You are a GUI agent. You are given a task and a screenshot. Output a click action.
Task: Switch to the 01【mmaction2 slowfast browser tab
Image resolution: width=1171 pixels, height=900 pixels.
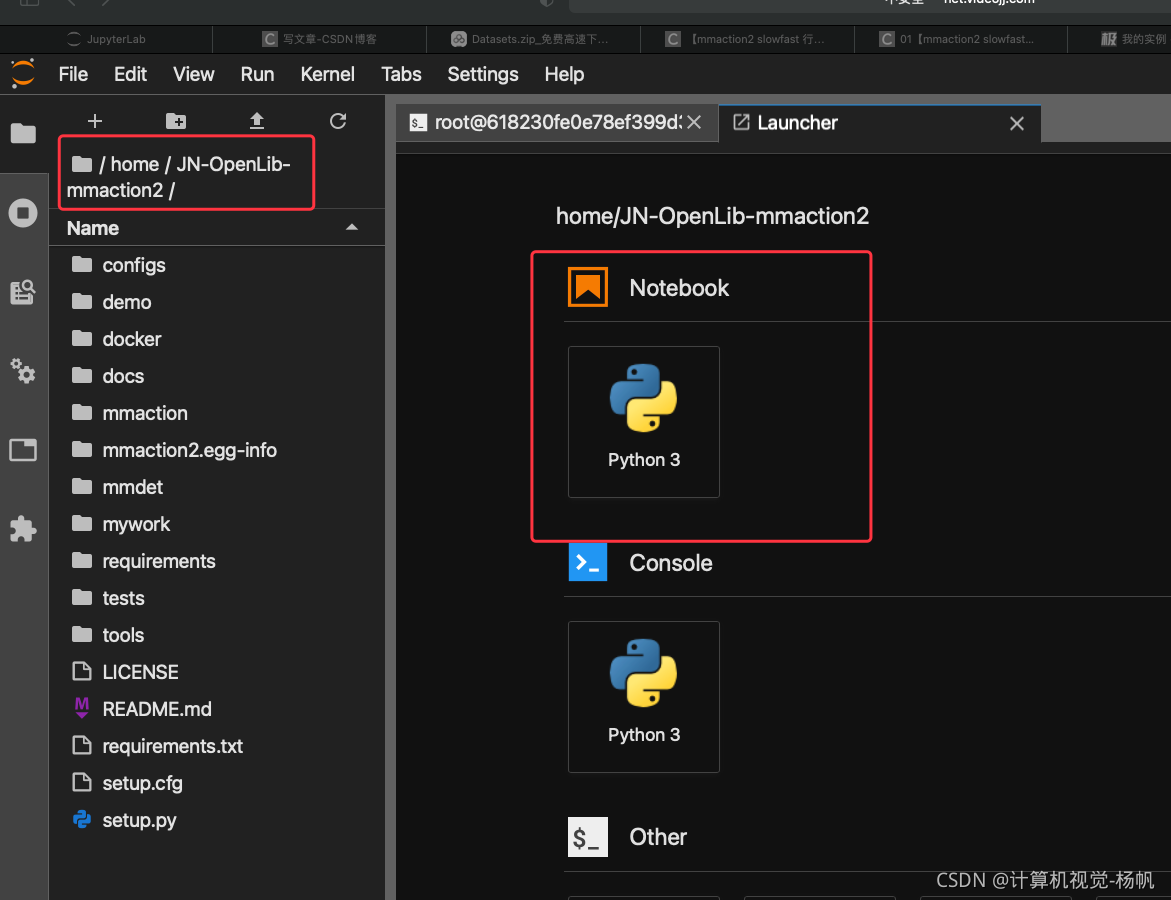pos(961,39)
